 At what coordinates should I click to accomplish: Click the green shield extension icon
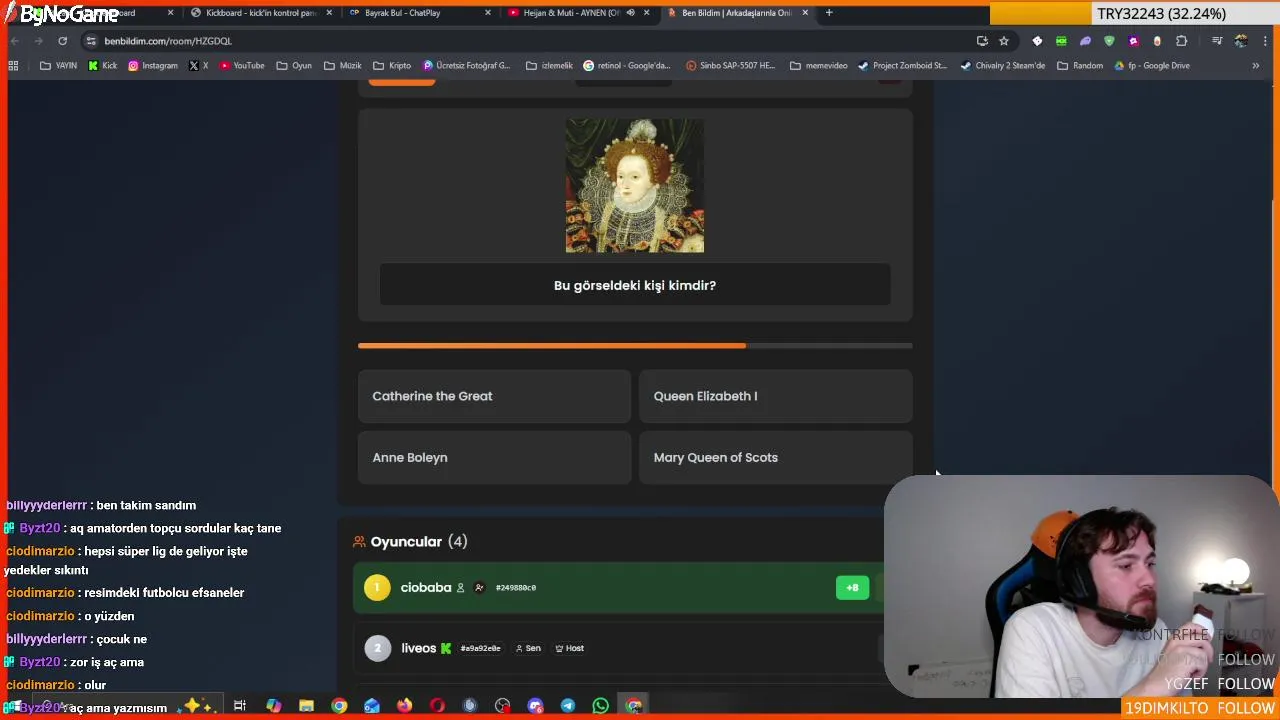1109,41
